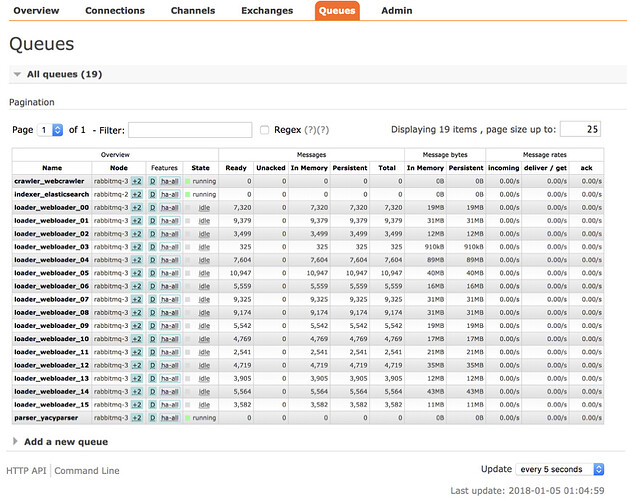Click the green running state icon for parser_yacyparser
627x500 pixels.
point(188,418)
